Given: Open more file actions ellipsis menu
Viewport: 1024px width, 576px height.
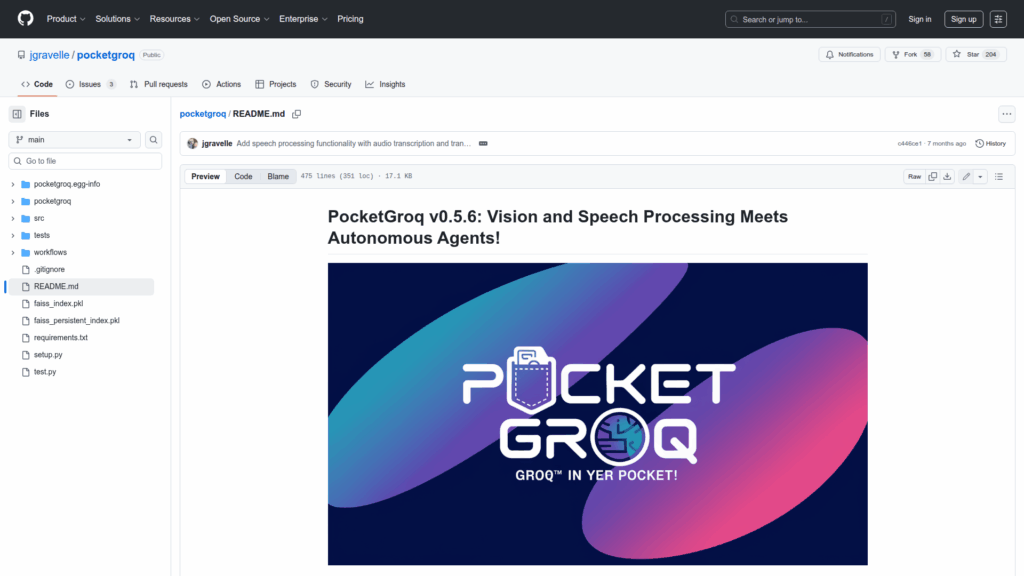Looking at the screenshot, I should (x=1006, y=114).
